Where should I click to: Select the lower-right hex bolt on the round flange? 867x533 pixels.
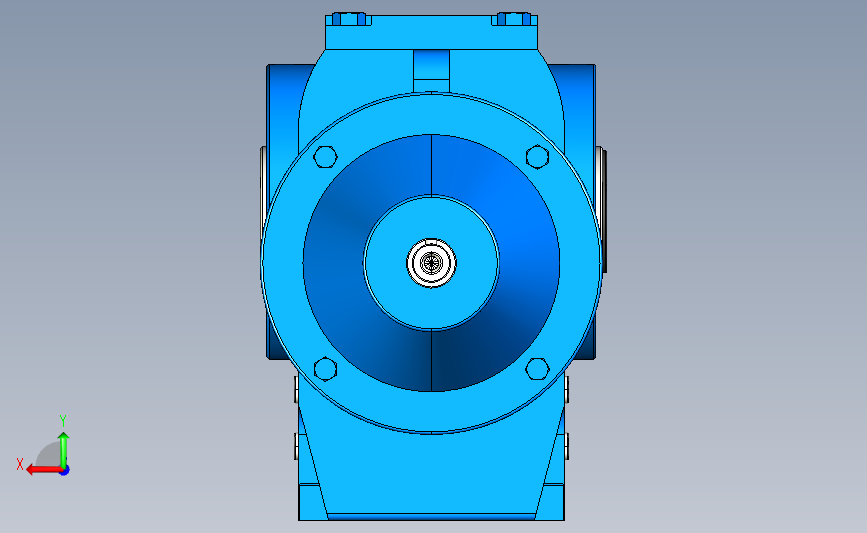[x=537, y=369]
